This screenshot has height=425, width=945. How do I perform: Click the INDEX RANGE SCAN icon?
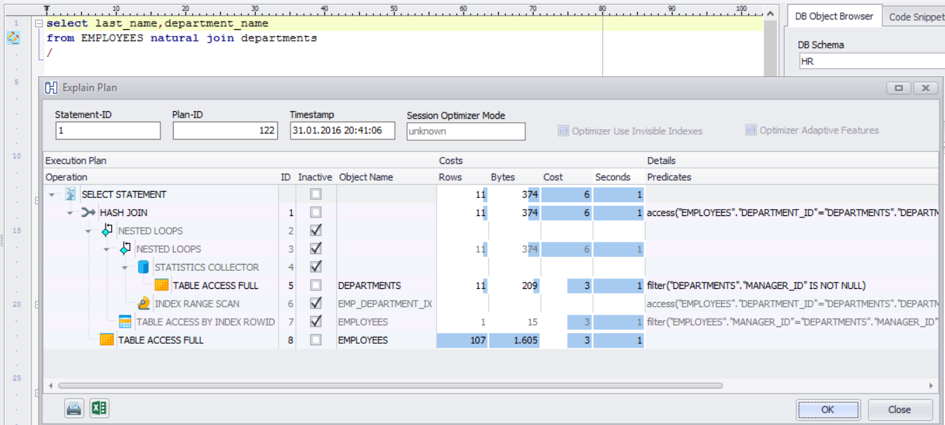[x=143, y=303]
